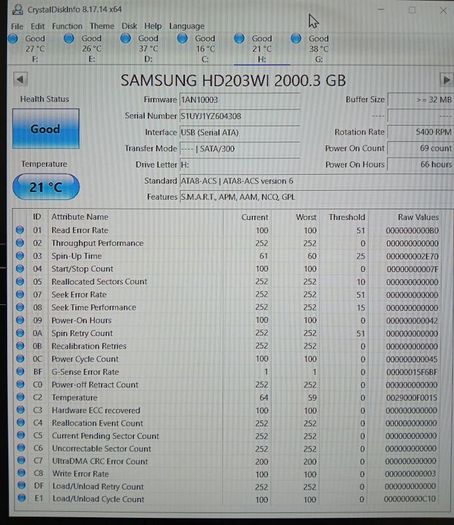
Task: Click status icon for Power-off Retract Count
Action: tap(20, 384)
